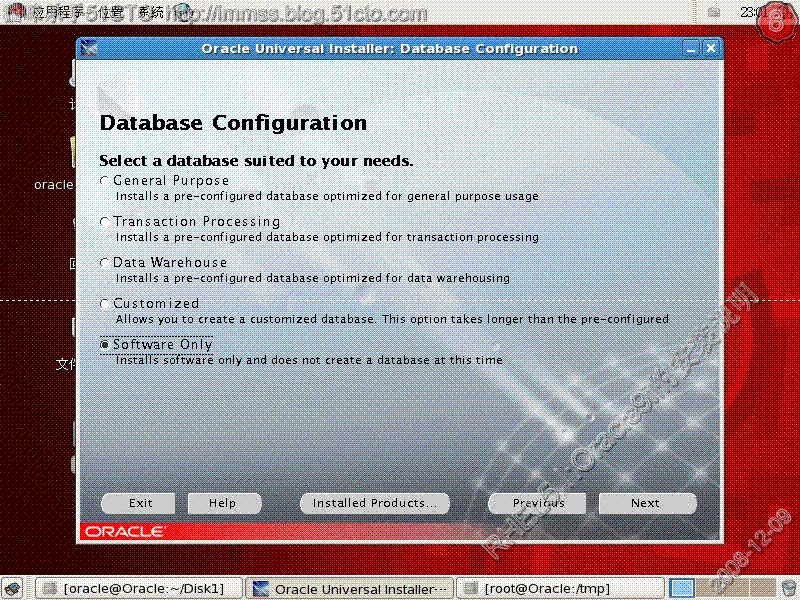Open the 位置 places menu
Screen dimensions: 800x600
110,11
